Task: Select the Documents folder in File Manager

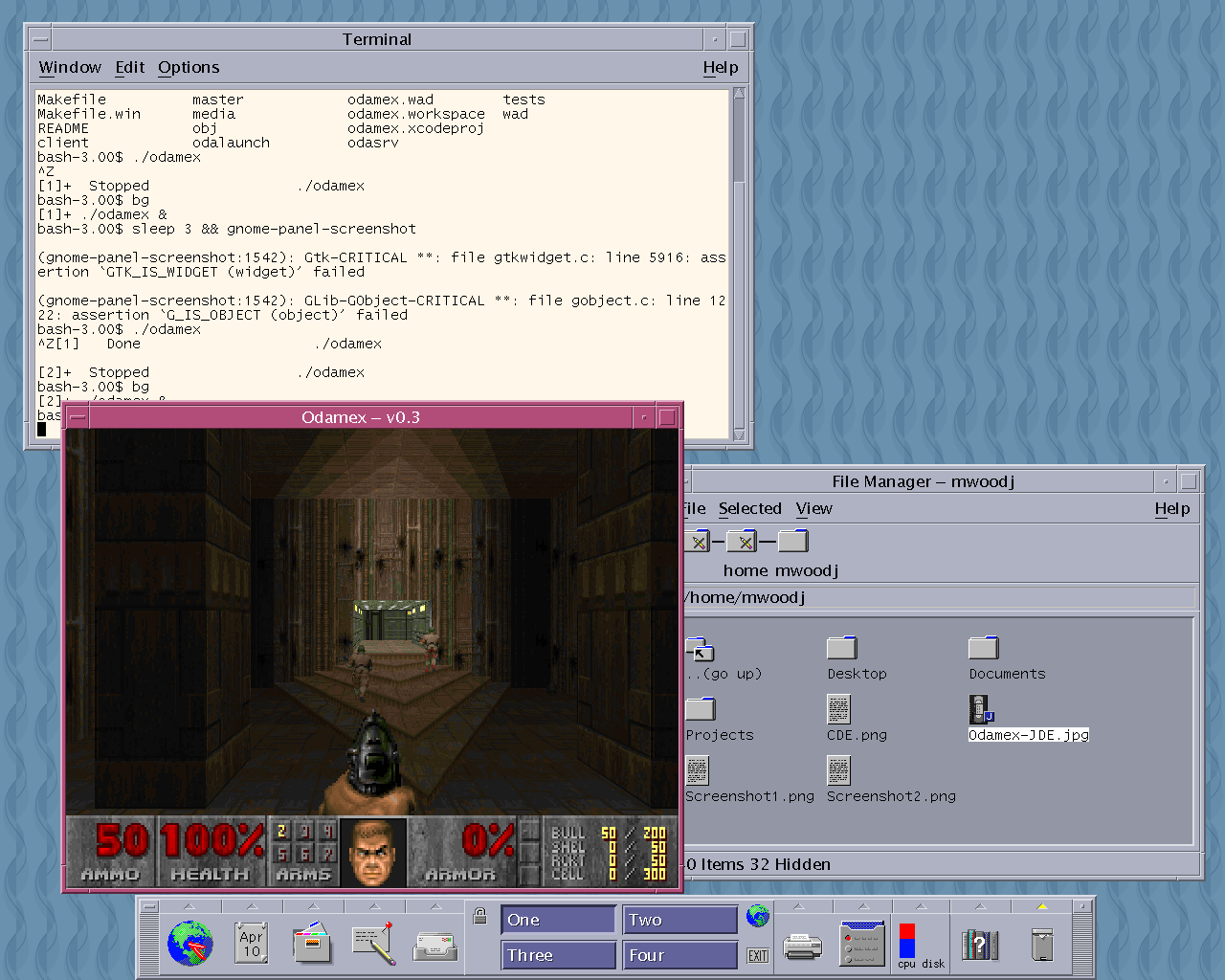Action: click(x=984, y=649)
